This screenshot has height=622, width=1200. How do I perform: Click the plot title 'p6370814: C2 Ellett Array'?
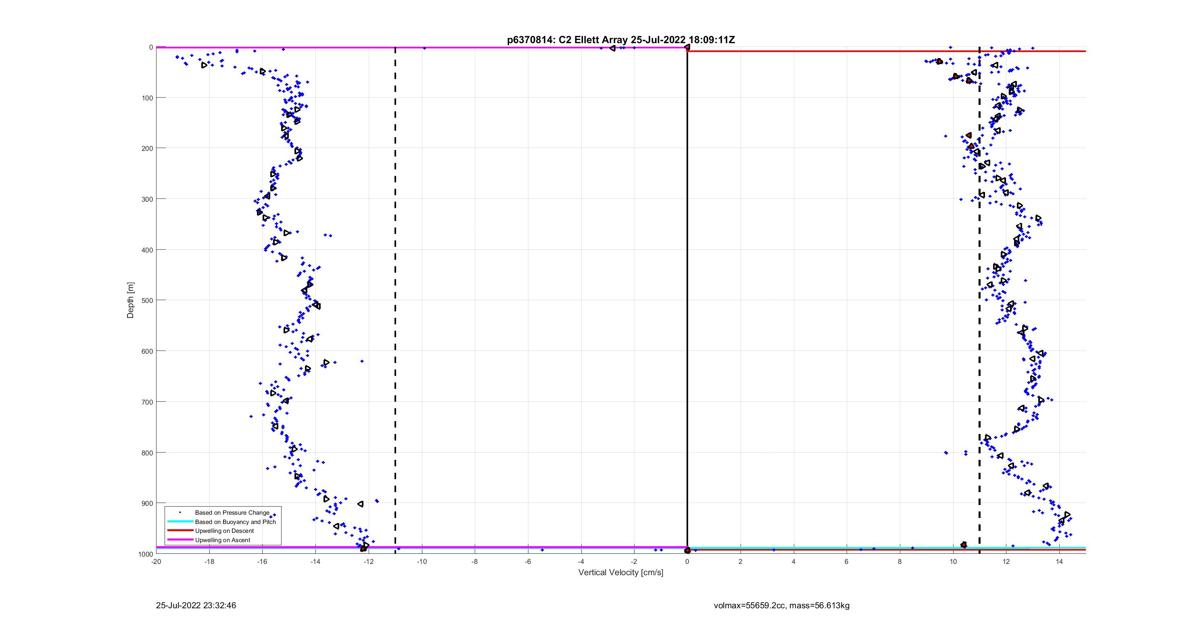[568, 40]
